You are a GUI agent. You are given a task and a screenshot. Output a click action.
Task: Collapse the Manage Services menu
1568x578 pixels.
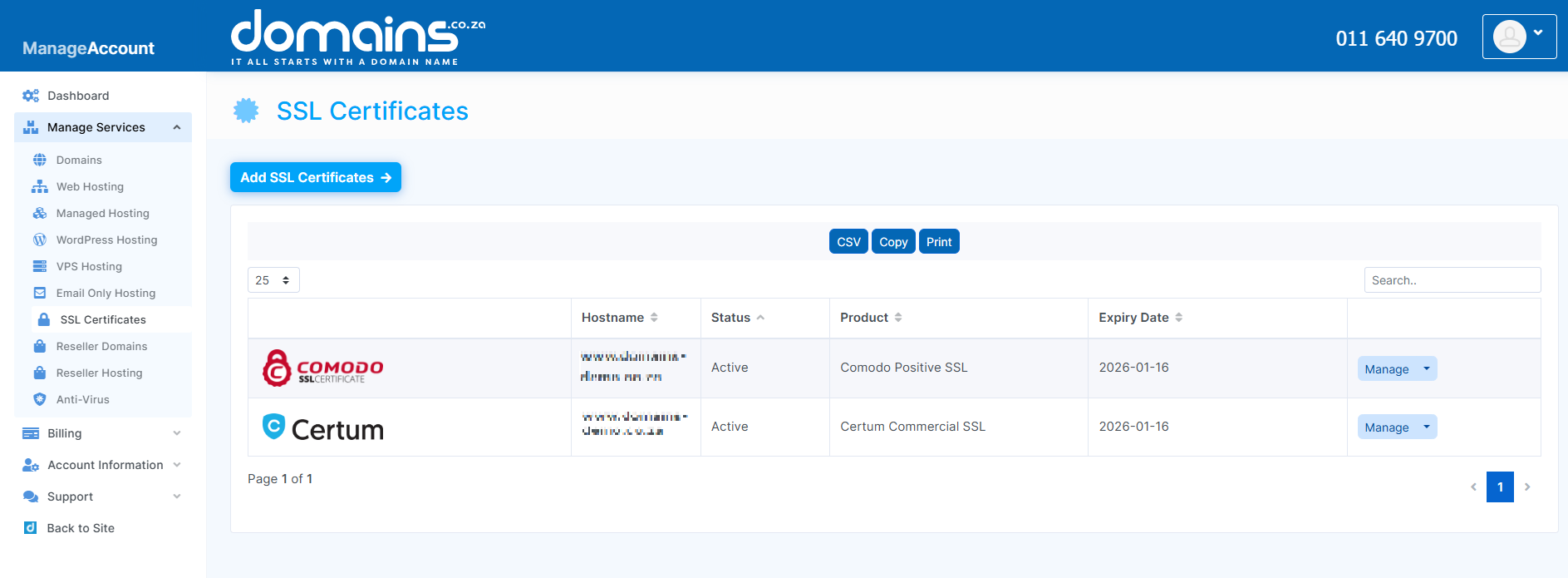pyautogui.click(x=176, y=127)
